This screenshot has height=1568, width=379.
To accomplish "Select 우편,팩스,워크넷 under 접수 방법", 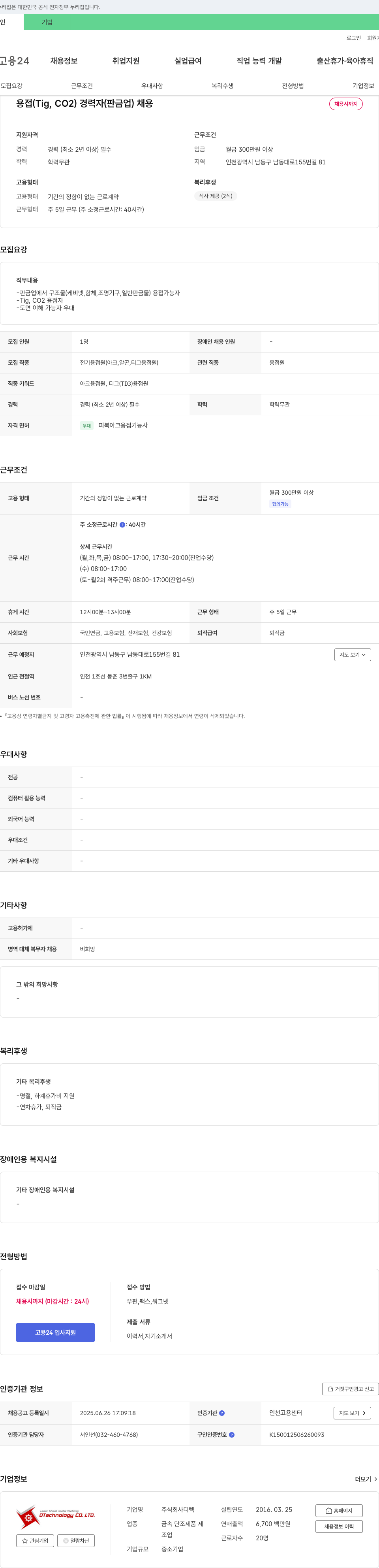I will coord(148,1301).
